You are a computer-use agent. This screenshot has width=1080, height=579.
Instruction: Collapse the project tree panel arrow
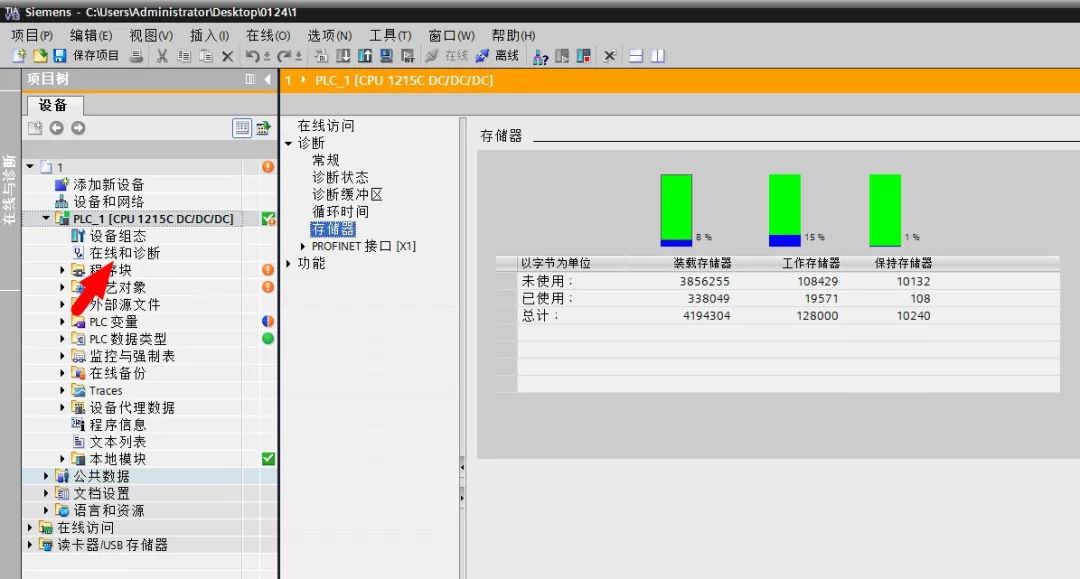268,79
